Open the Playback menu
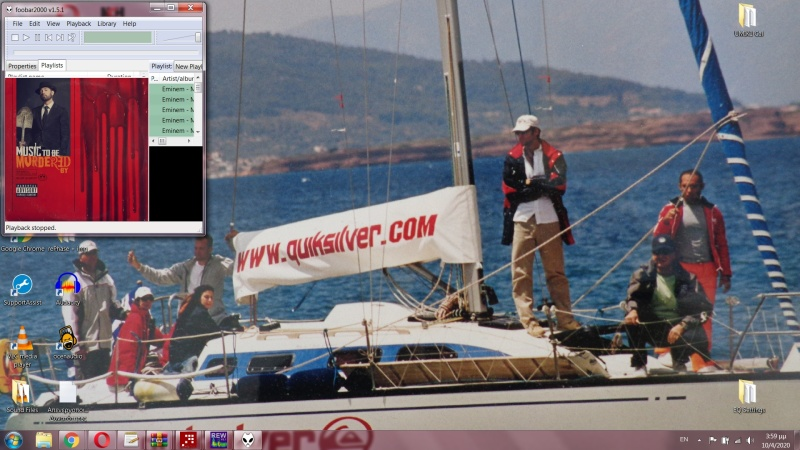The image size is (800, 450). 79,23
